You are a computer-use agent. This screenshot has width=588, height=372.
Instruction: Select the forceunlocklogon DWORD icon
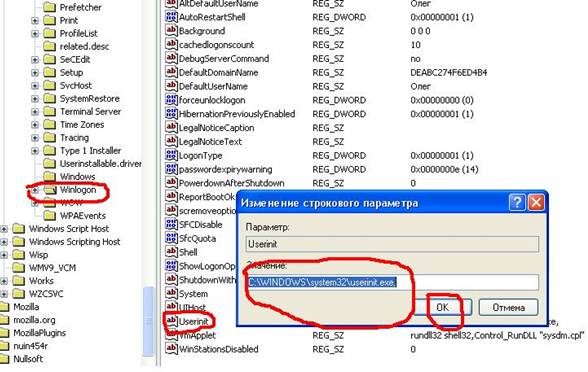[171, 100]
